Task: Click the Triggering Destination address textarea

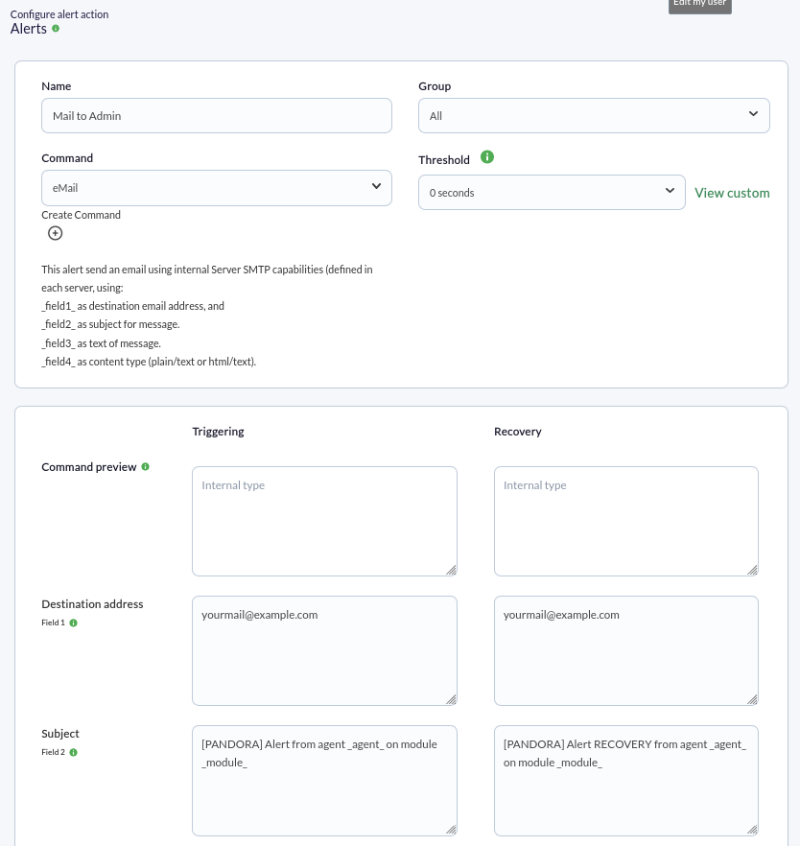Action: (325, 651)
